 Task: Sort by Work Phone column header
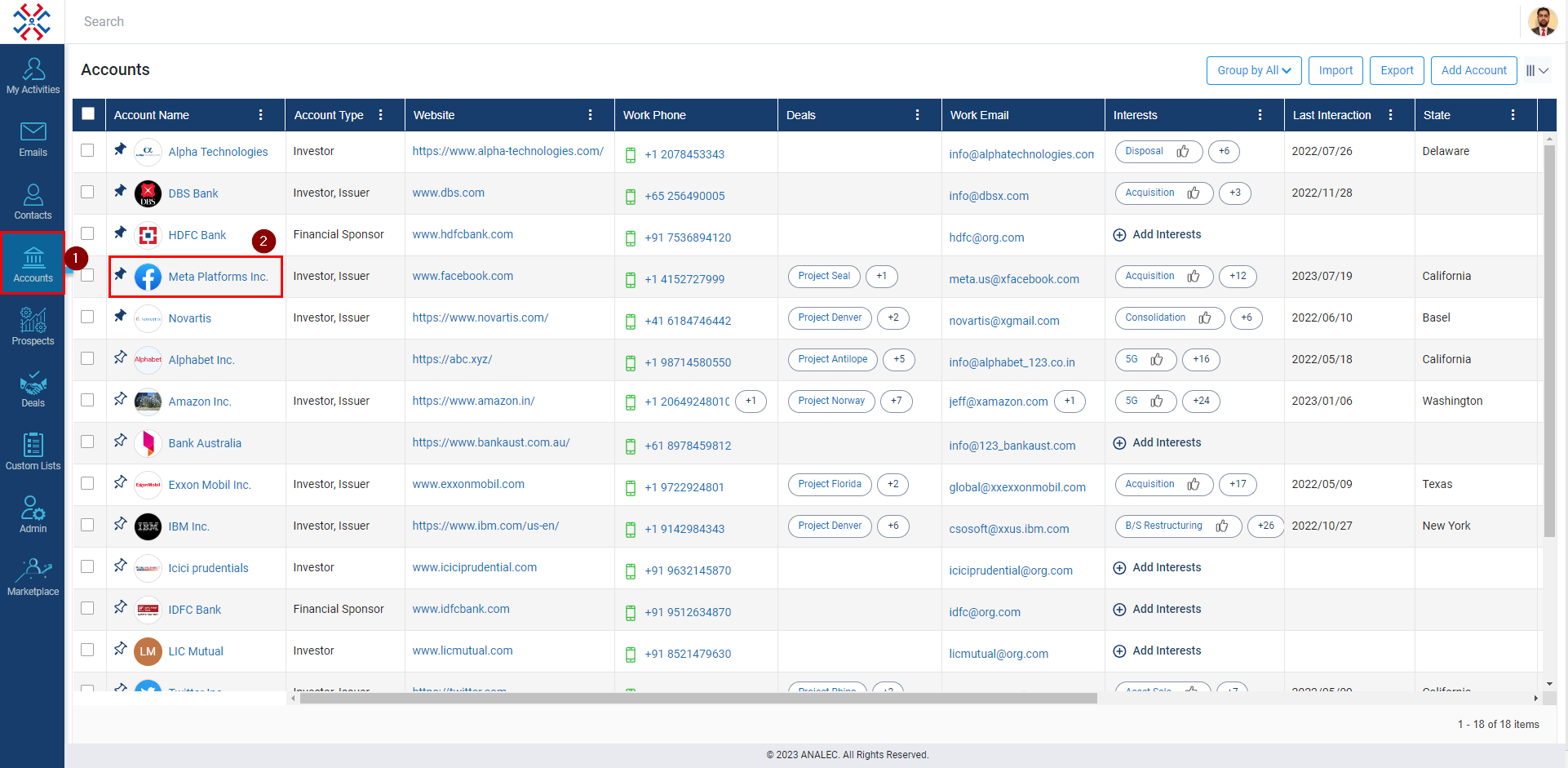[x=654, y=115]
